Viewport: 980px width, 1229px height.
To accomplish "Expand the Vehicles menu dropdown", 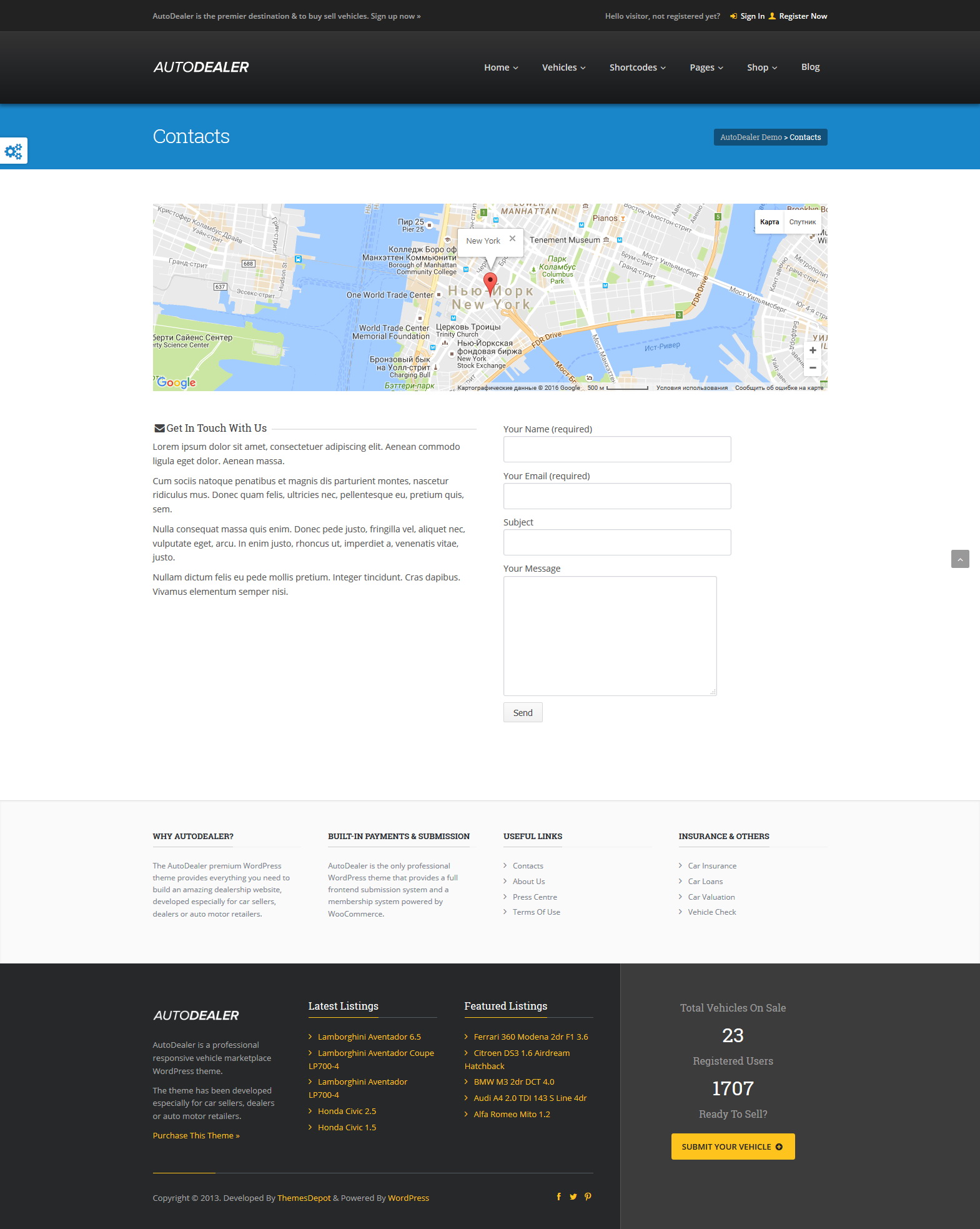I will click(563, 67).
